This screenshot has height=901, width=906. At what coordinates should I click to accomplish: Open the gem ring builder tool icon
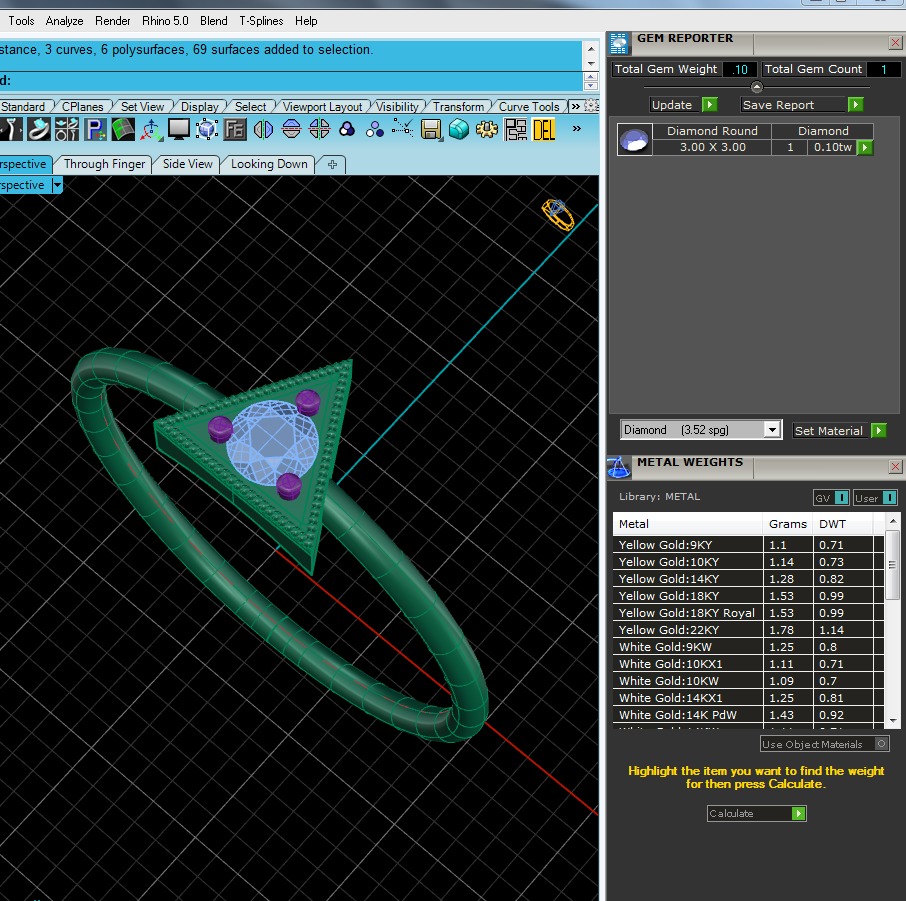click(x=38, y=129)
